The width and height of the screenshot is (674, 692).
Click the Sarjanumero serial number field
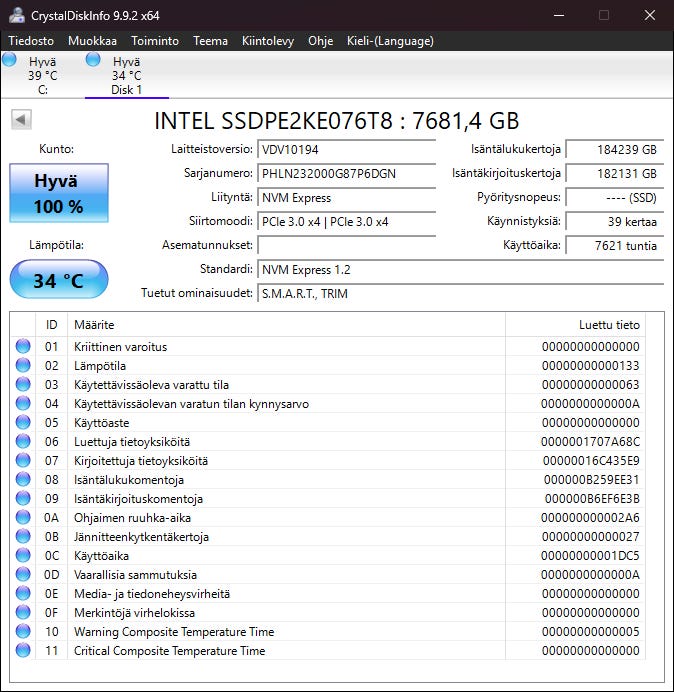(x=346, y=173)
